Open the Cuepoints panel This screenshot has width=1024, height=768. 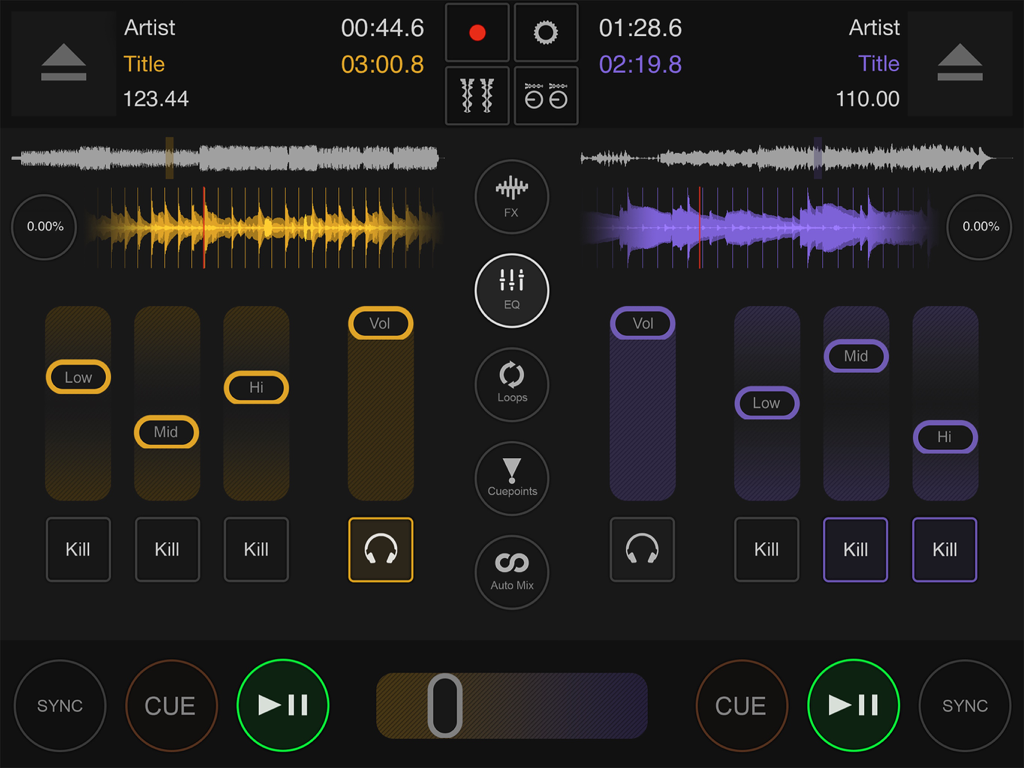[x=511, y=478]
